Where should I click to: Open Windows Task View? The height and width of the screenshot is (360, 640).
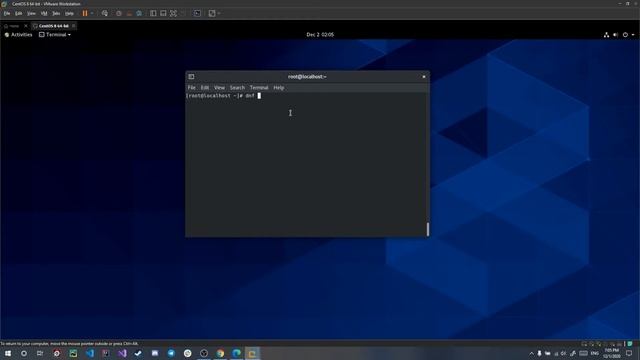(x=40, y=353)
